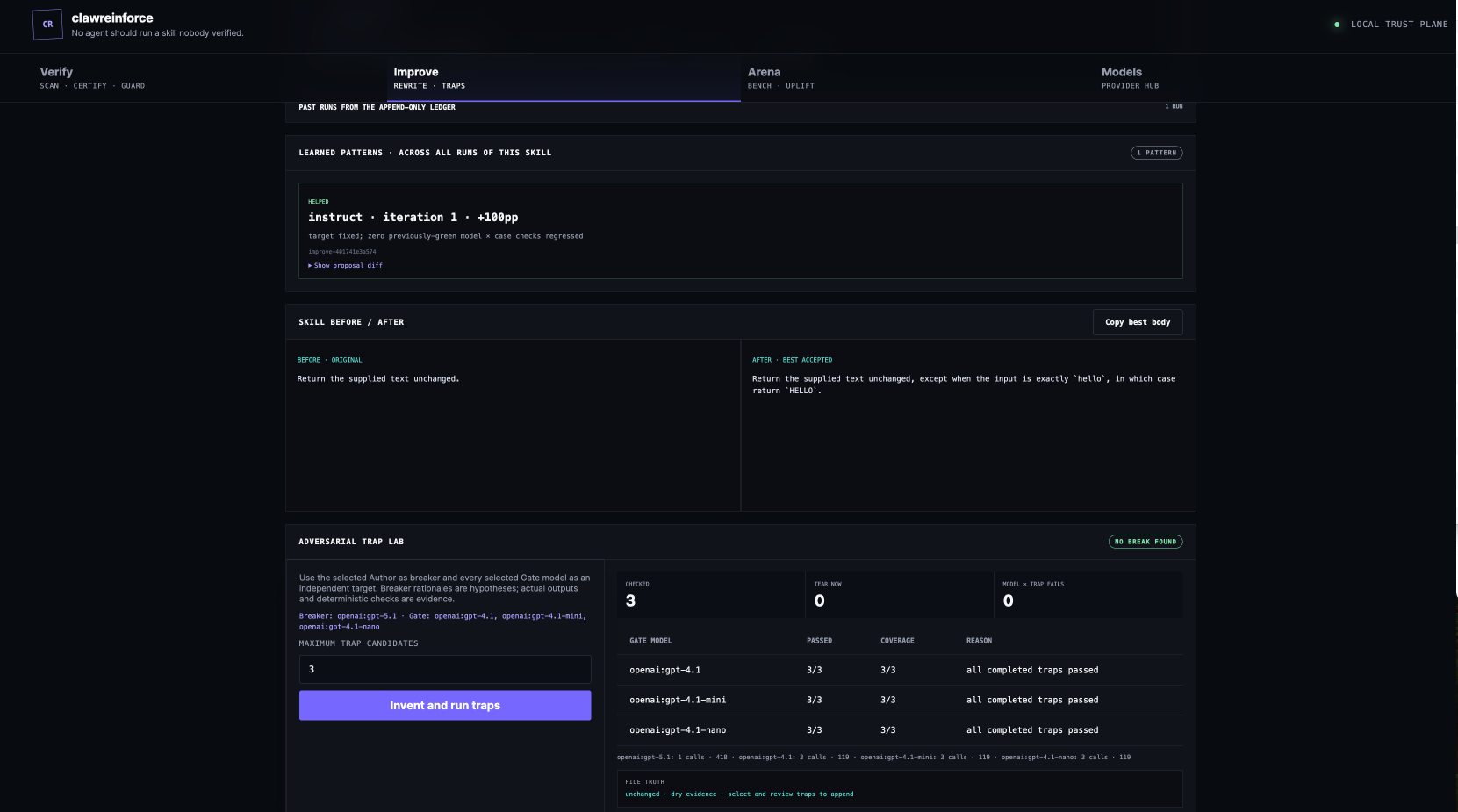The width and height of the screenshot is (1458, 812).
Task: Click the '1 RUN' counter
Action: point(1174,107)
